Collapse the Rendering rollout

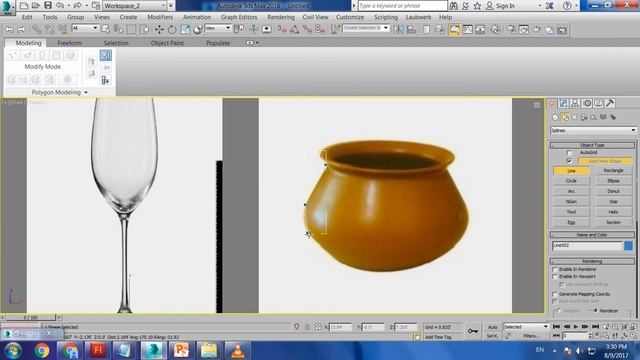coord(592,261)
